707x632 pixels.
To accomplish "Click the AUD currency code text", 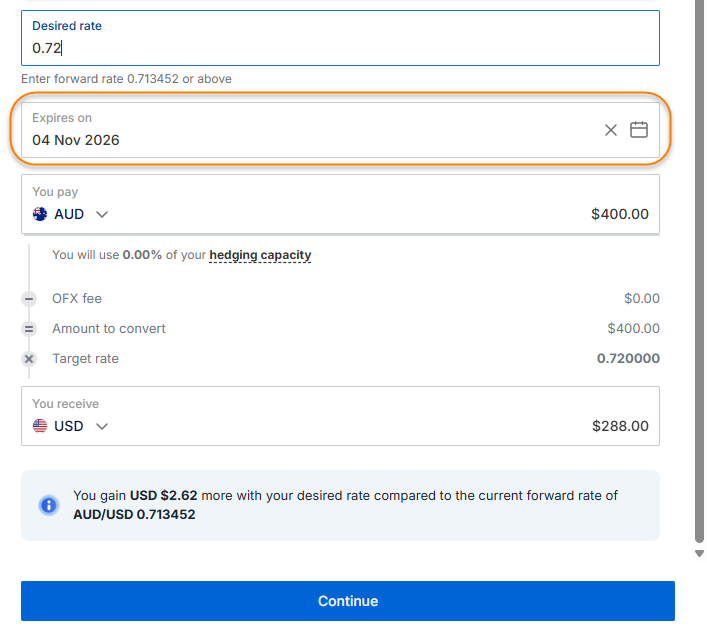I will (x=69, y=214).
